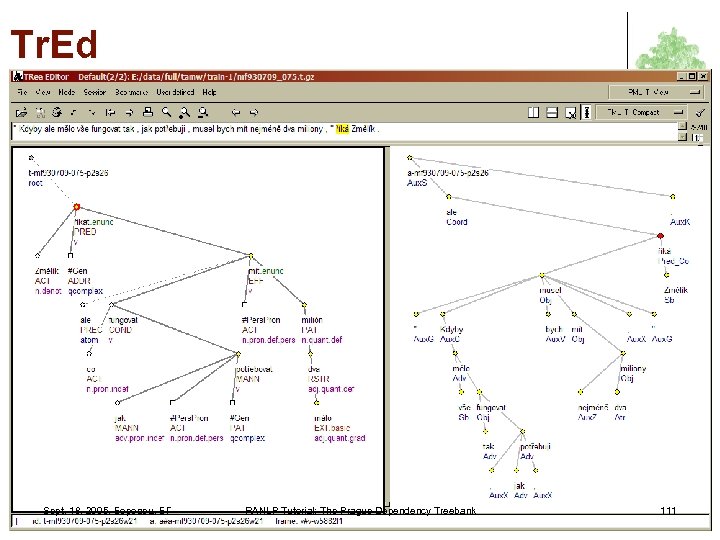Open the Node menu
Image resolution: width=720 pixels, height=540 pixels.
tap(67, 92)
